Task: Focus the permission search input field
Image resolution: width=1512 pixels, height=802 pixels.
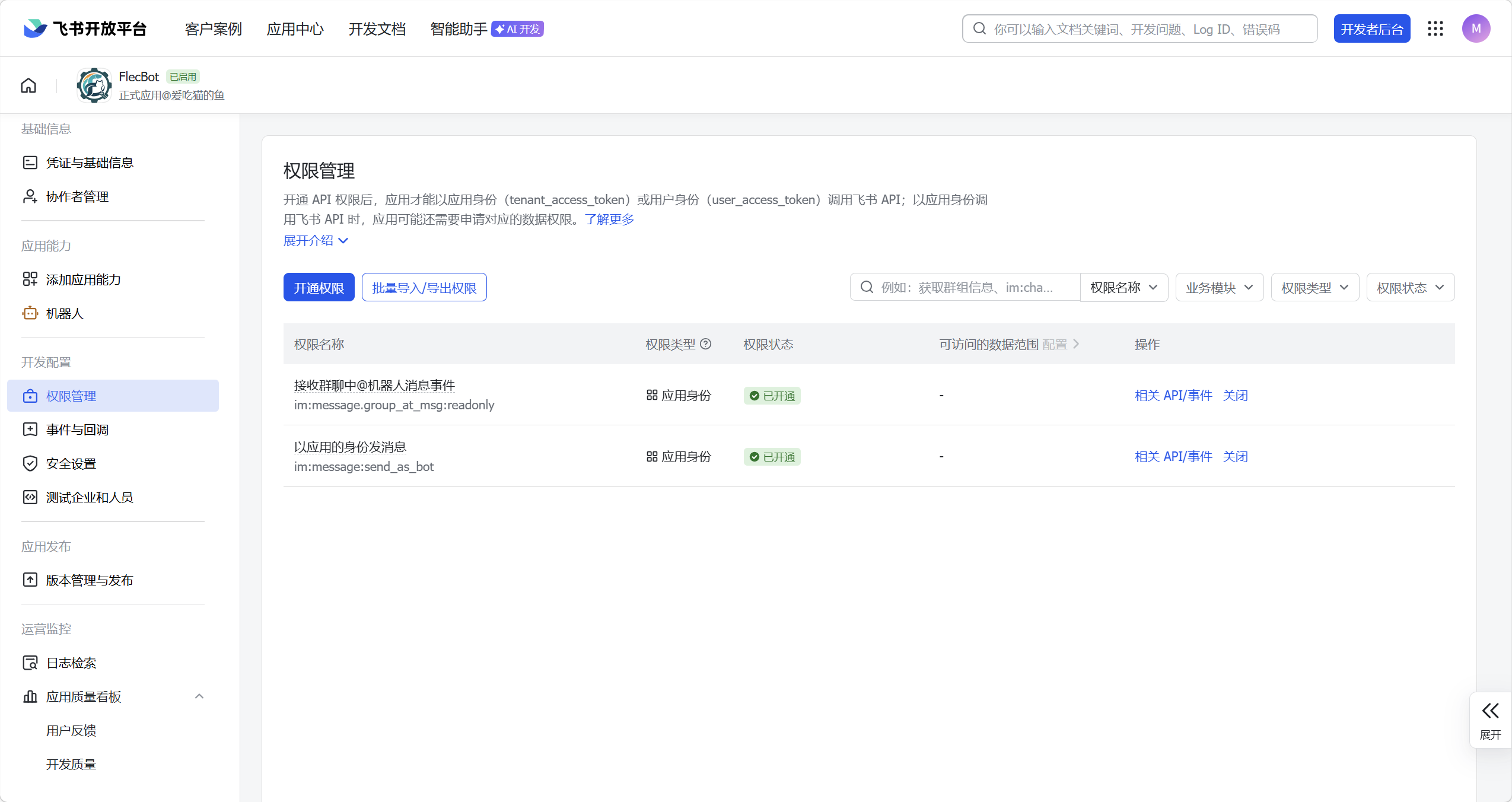Action: pyautogui.click(x=965, y=287)
